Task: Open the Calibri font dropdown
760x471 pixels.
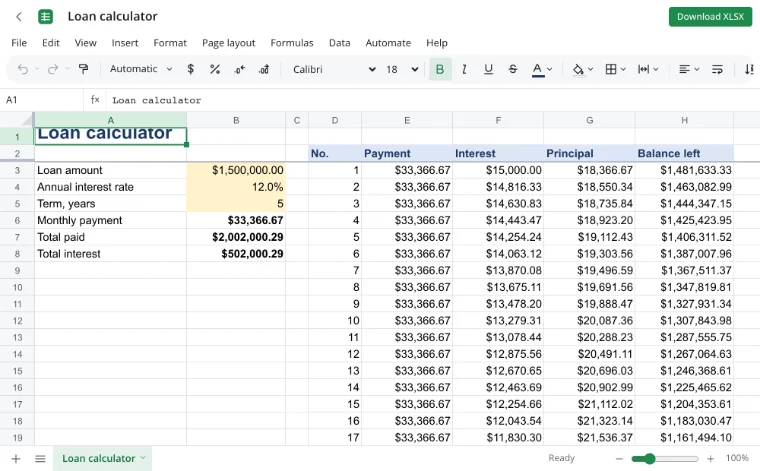Action: (x=334, y=69)
